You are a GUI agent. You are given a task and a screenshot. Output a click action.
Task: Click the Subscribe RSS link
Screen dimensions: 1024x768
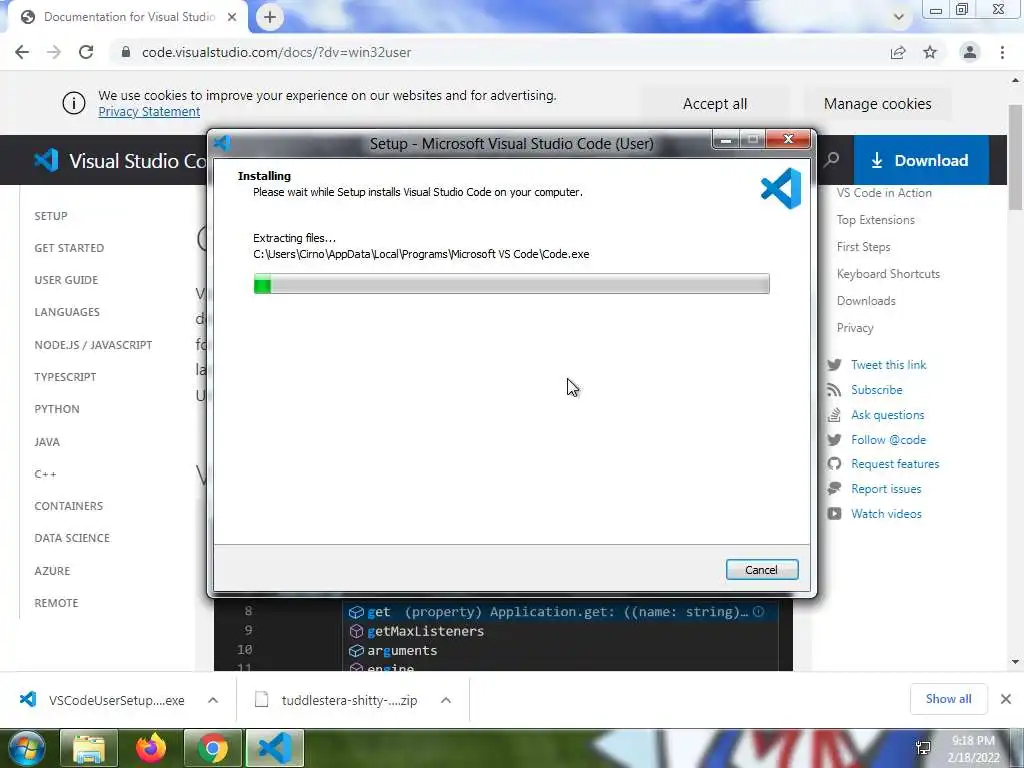[x=876, y=390]
